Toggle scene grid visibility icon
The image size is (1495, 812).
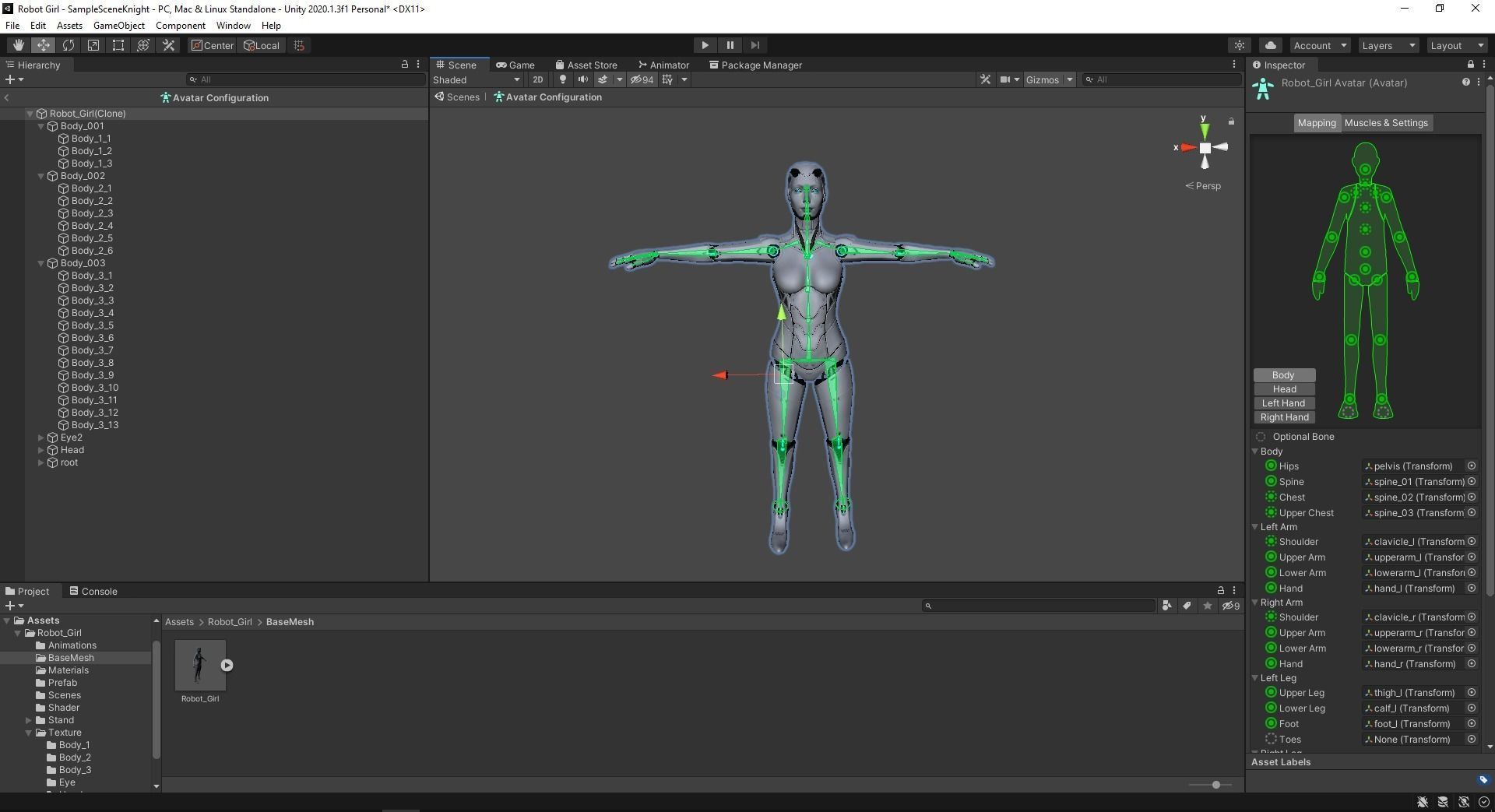pos(667,79)
